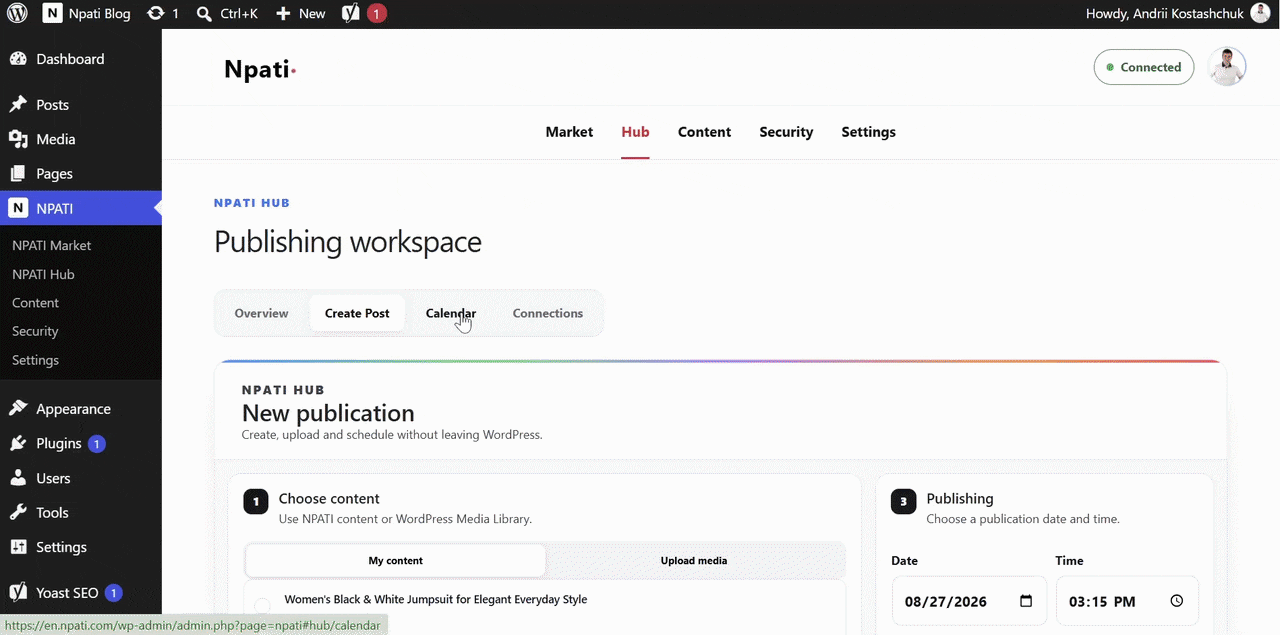
Task: Open Appearance via its brush icon
Action: (x=18, y=409)
